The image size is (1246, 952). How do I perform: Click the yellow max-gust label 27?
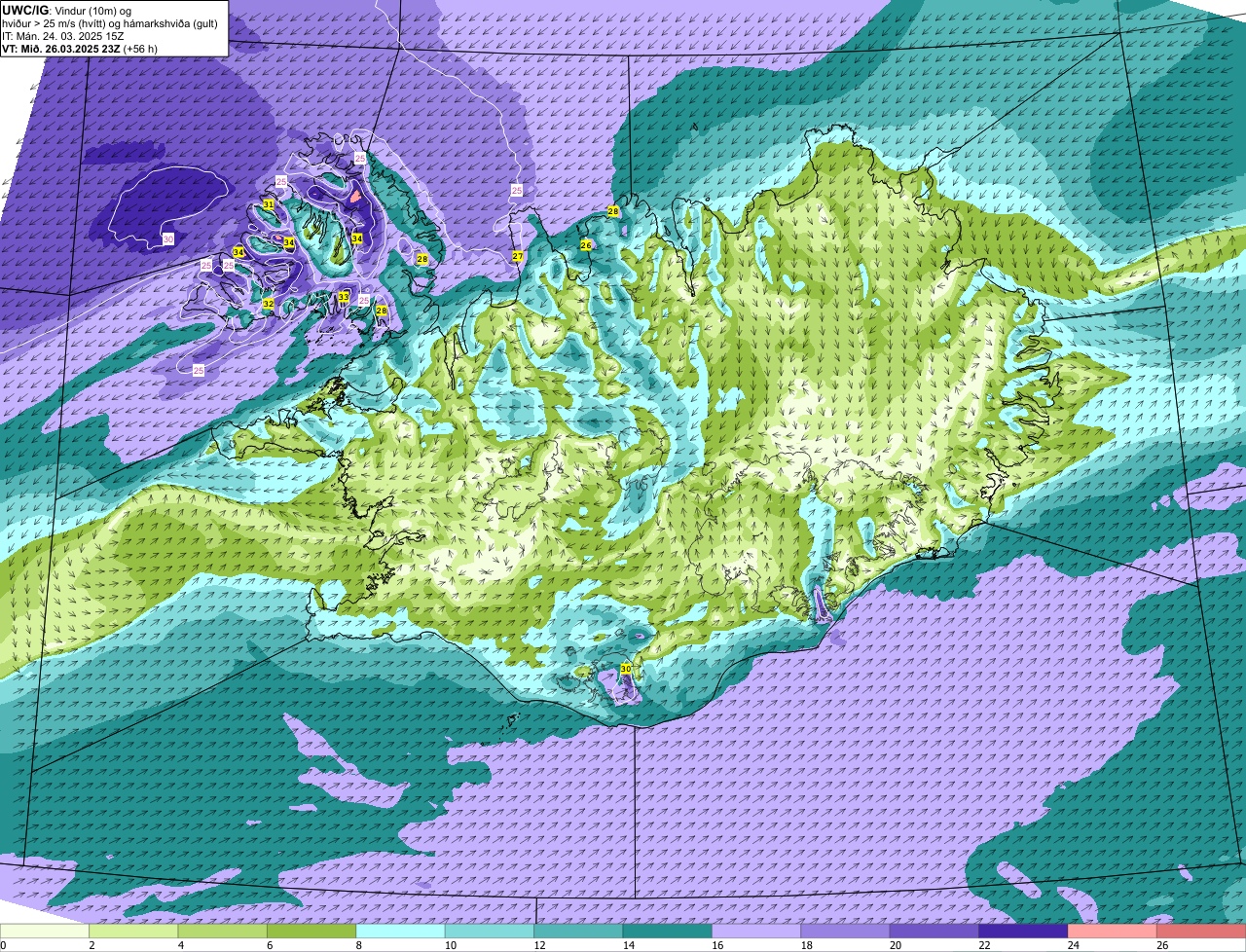coord(518,257)
